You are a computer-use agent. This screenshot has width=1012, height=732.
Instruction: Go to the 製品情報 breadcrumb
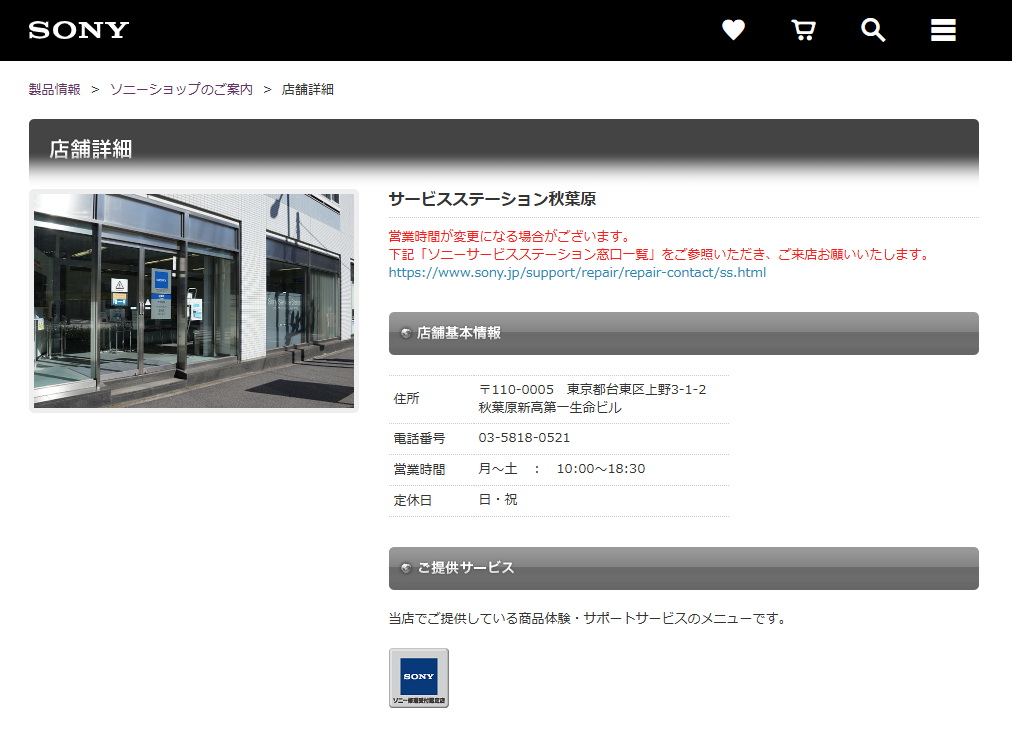click(55, 89)
